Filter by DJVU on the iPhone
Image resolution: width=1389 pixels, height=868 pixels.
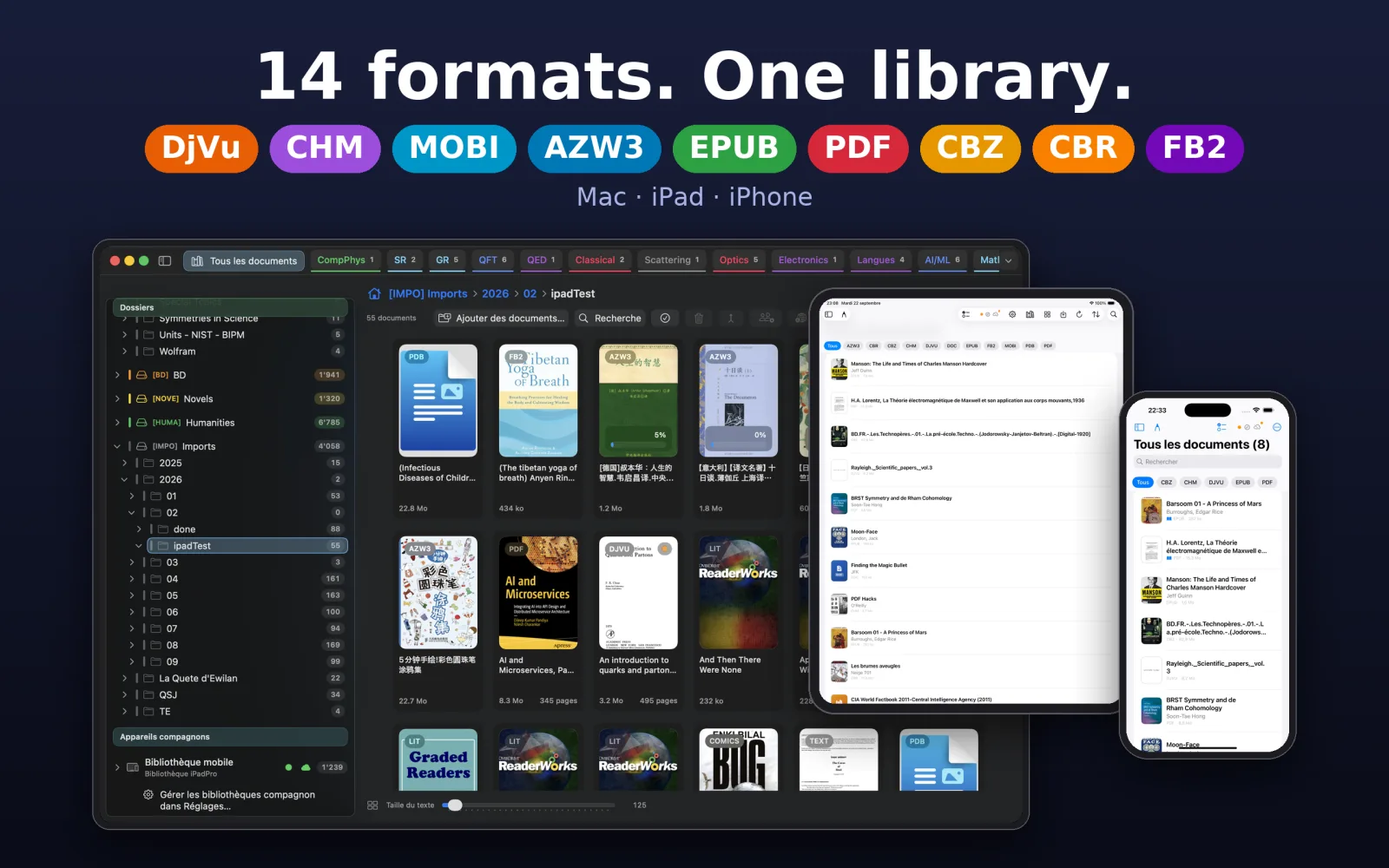pos(1216,483)
